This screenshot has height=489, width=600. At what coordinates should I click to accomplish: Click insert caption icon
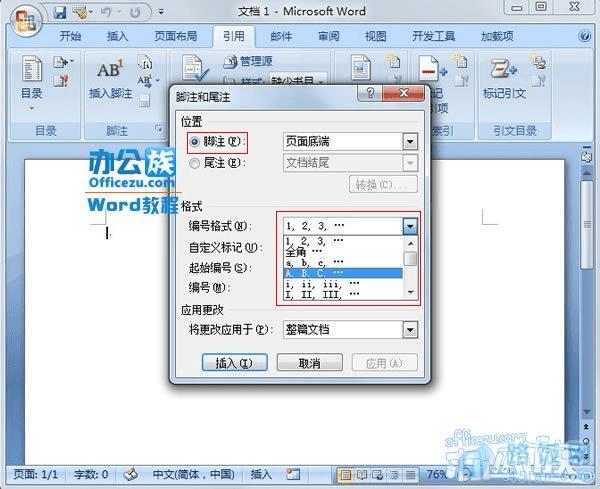(360, 67)
